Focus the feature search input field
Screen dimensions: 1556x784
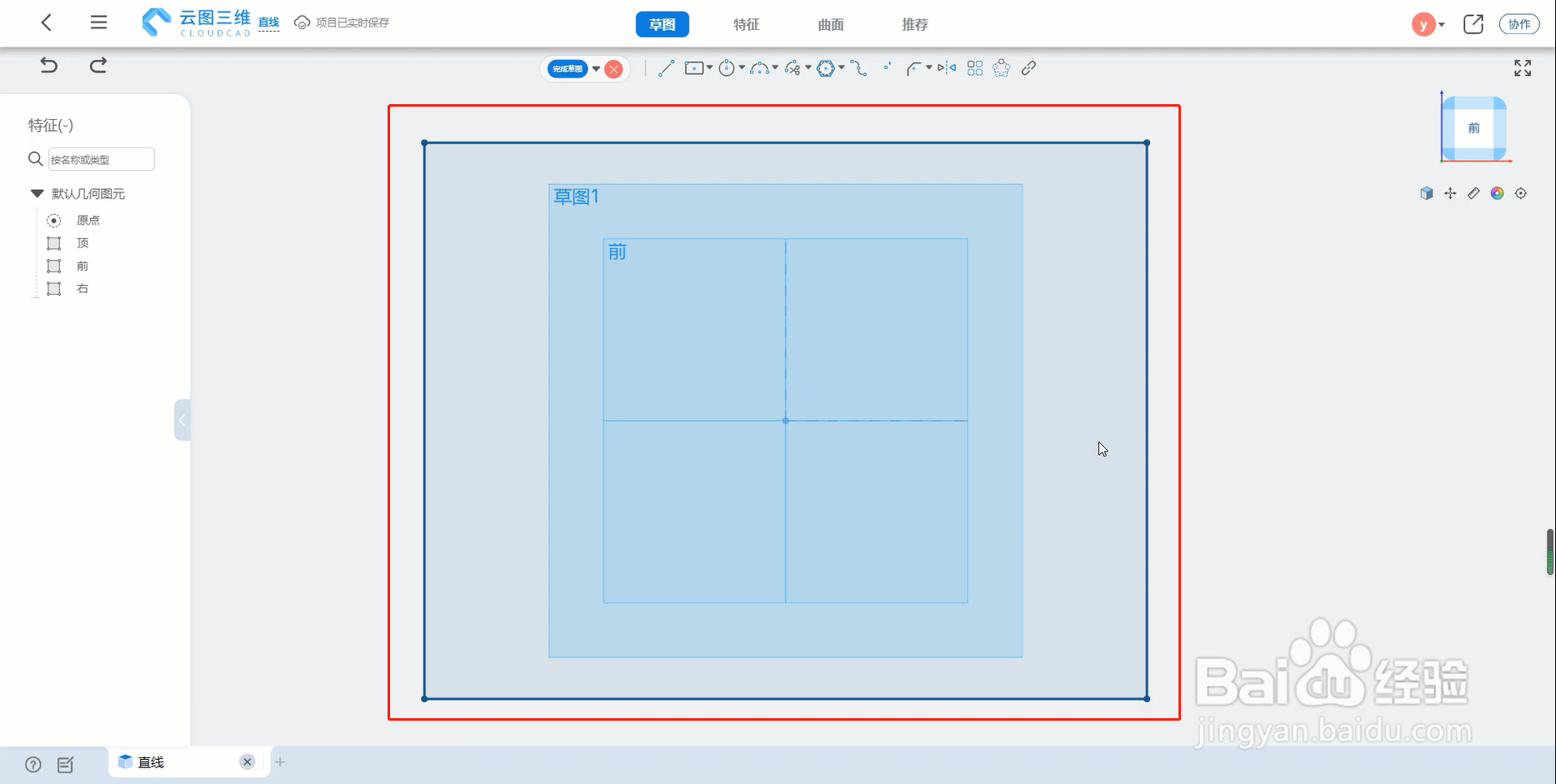click(101, 159)
